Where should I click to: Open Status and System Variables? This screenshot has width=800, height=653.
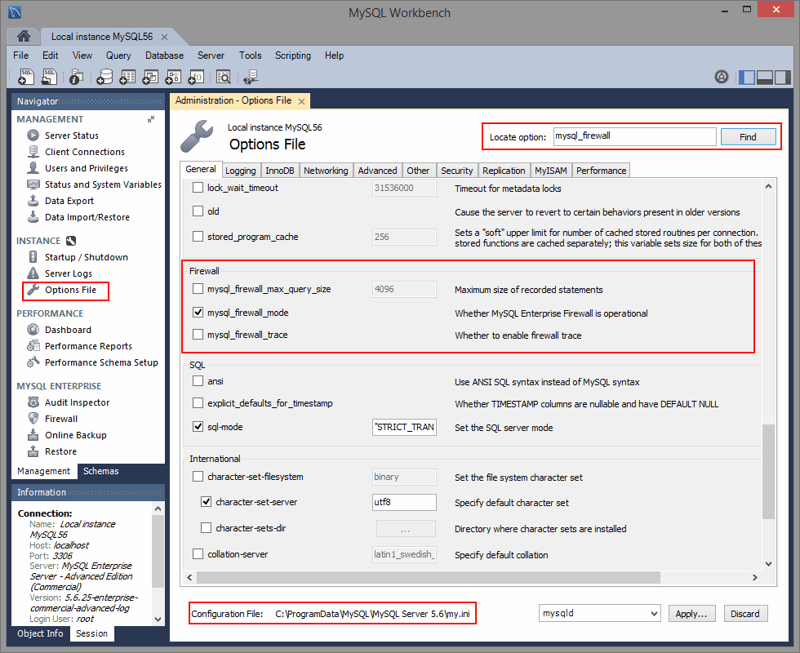103,184
